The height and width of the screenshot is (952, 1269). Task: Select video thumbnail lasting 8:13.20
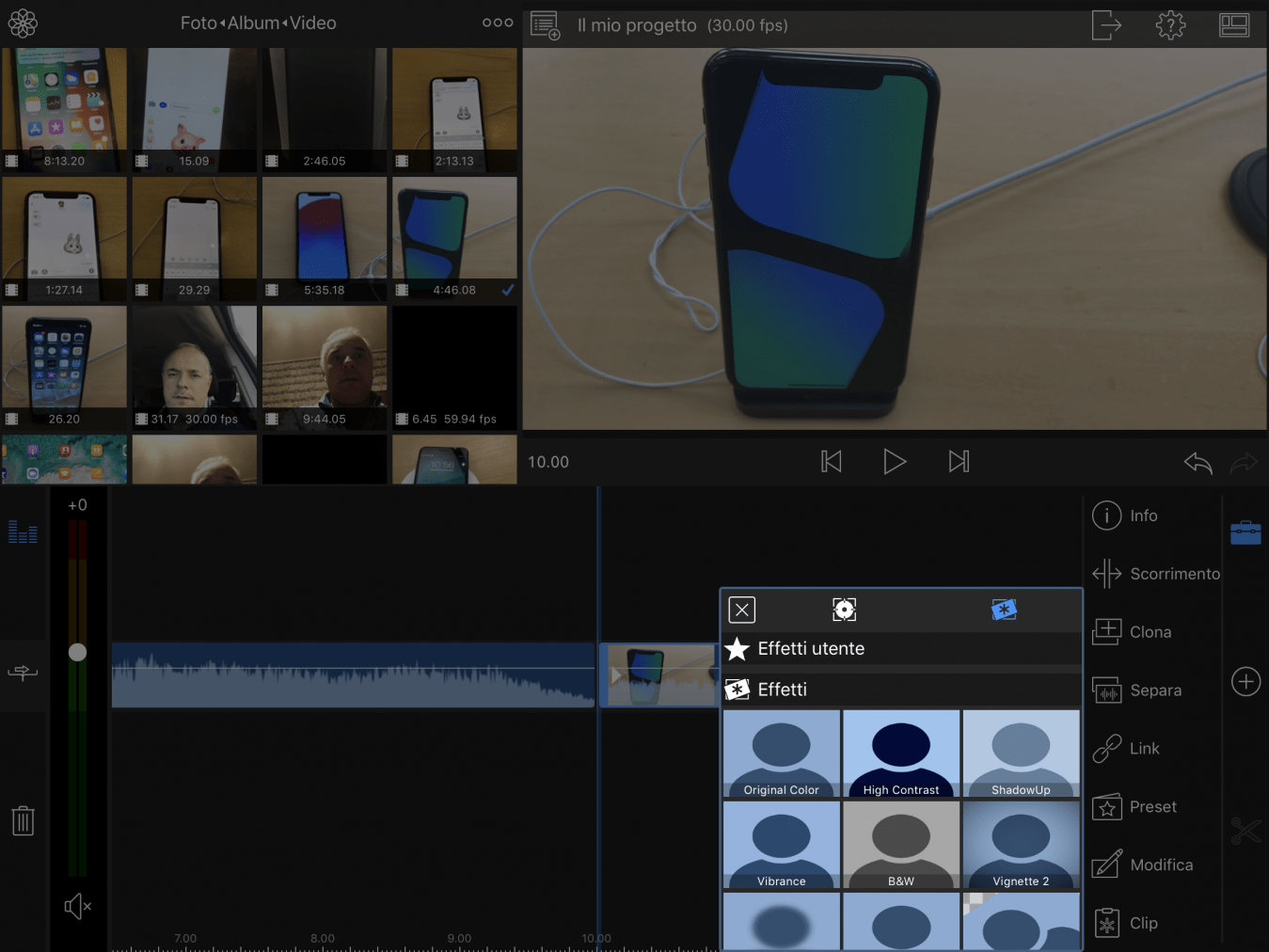64,110
